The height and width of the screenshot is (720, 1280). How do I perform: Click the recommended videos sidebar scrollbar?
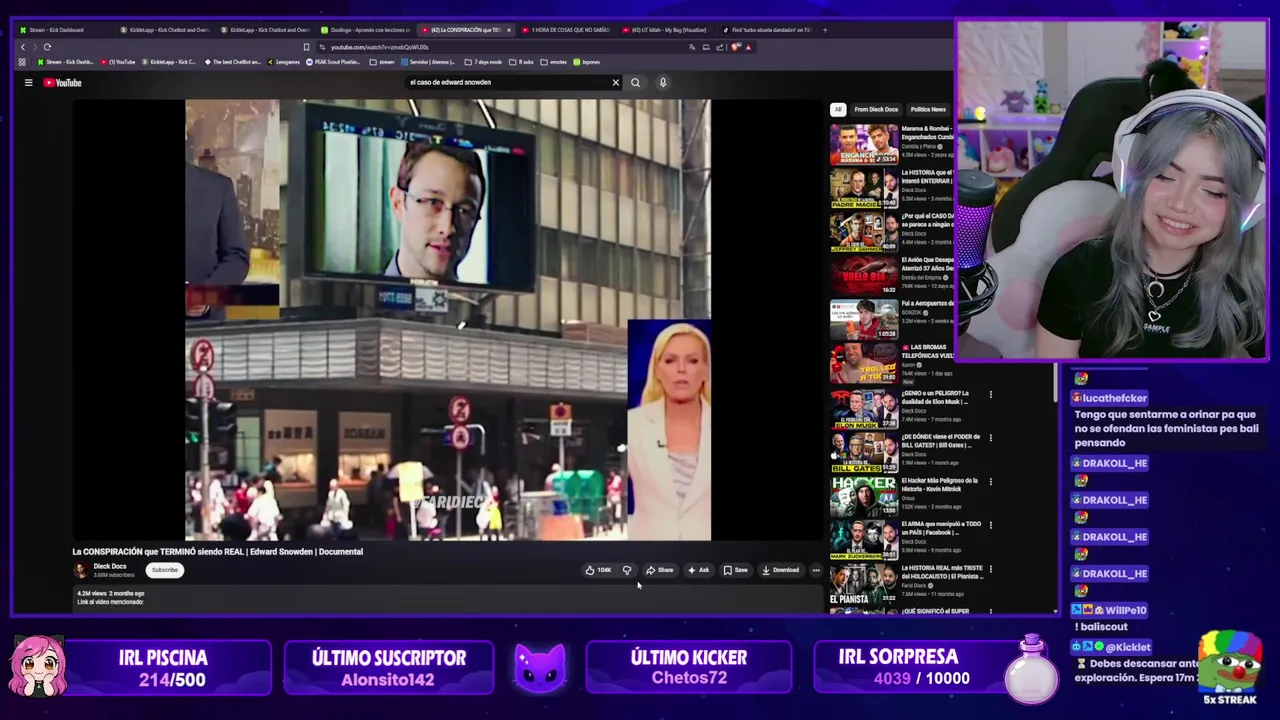point(1055,383)
